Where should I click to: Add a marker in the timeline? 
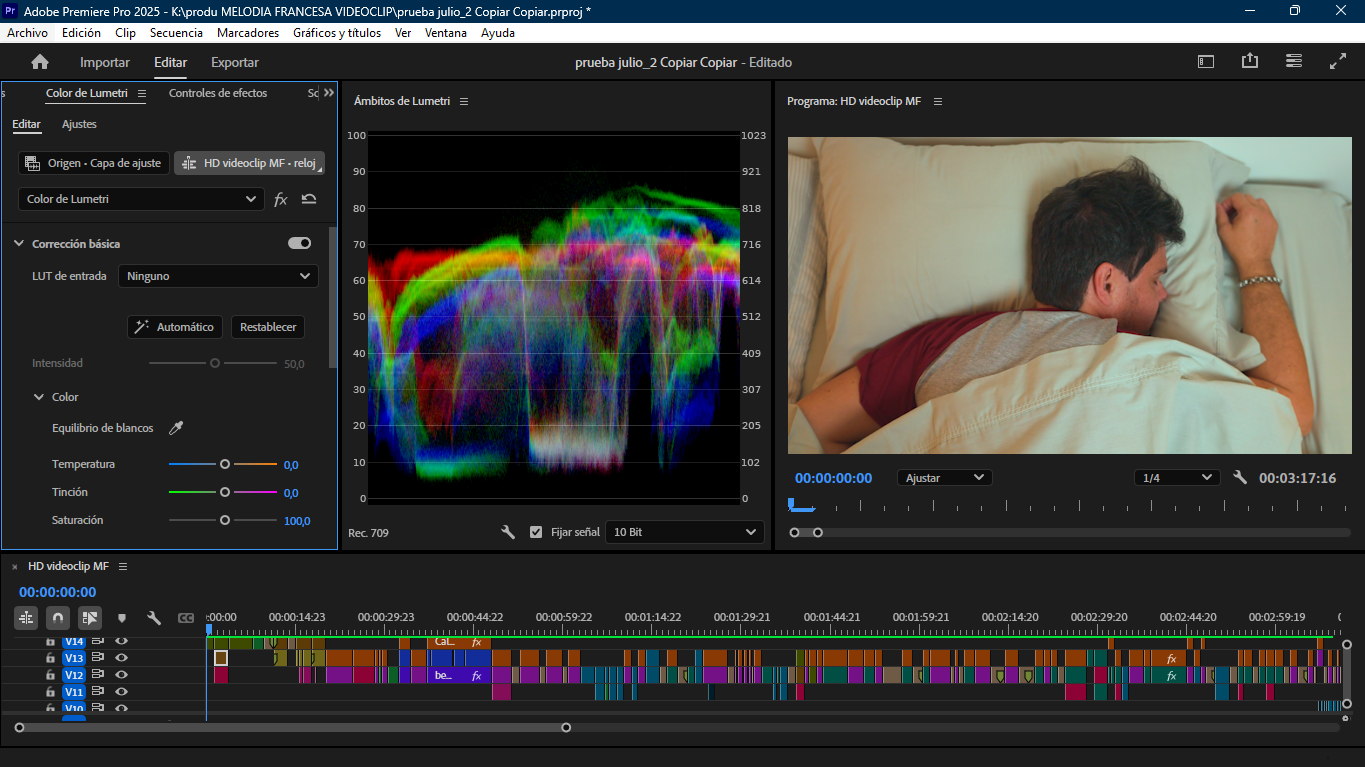coord(122,618)
